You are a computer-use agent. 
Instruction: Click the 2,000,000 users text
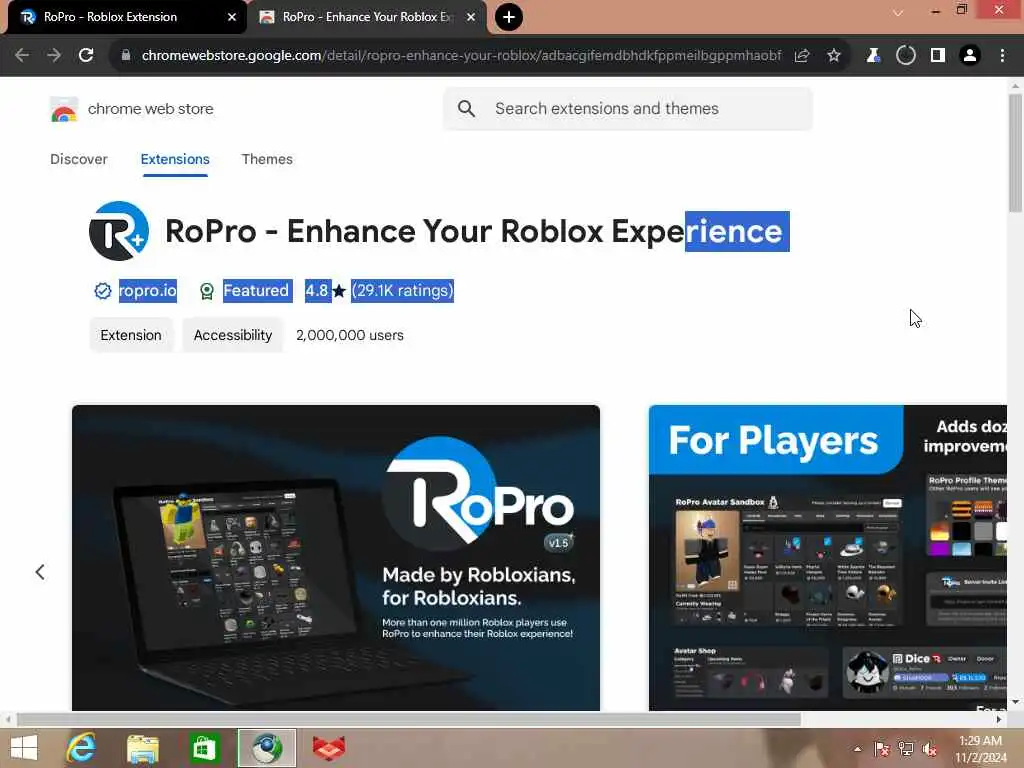[x=350, y=335]
